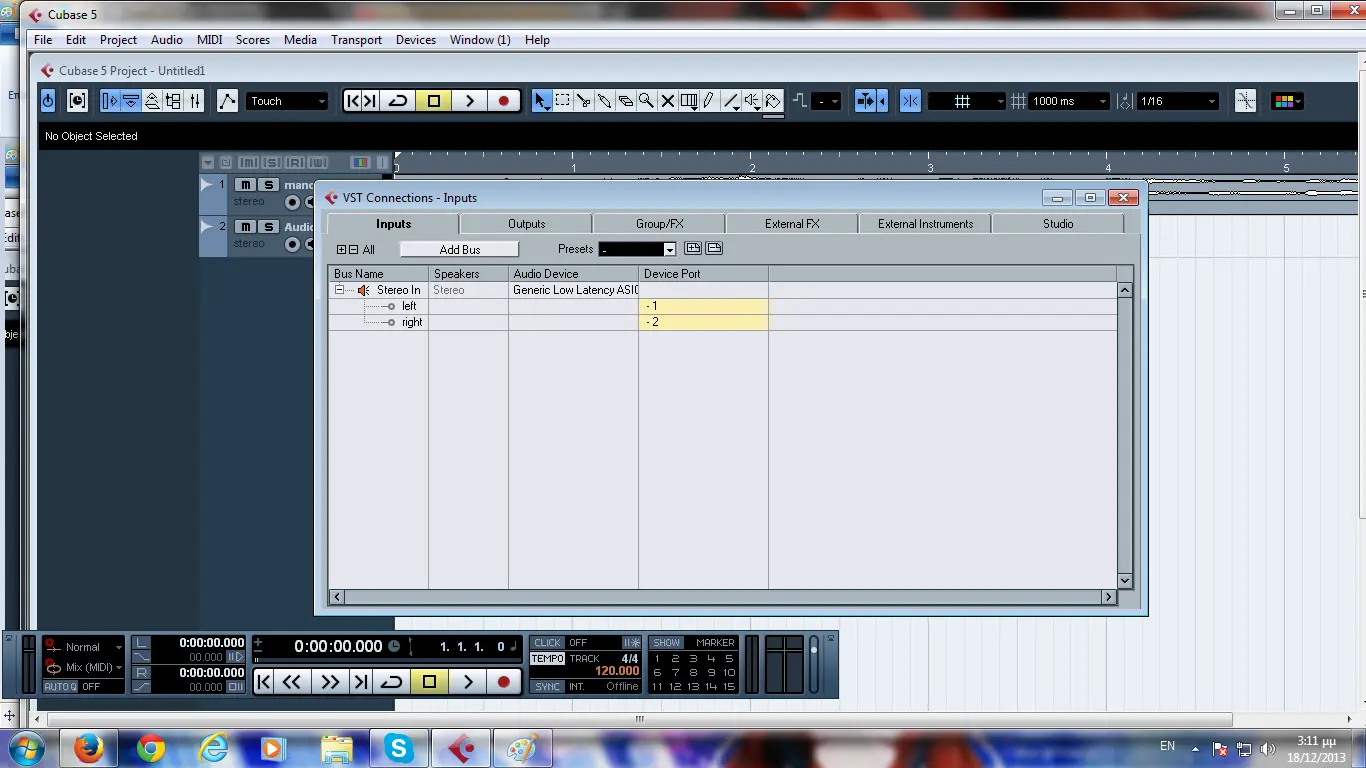Open the Mixer from the toolbar
Viewport: 1366px width, 768px height.
coord(195,101)
